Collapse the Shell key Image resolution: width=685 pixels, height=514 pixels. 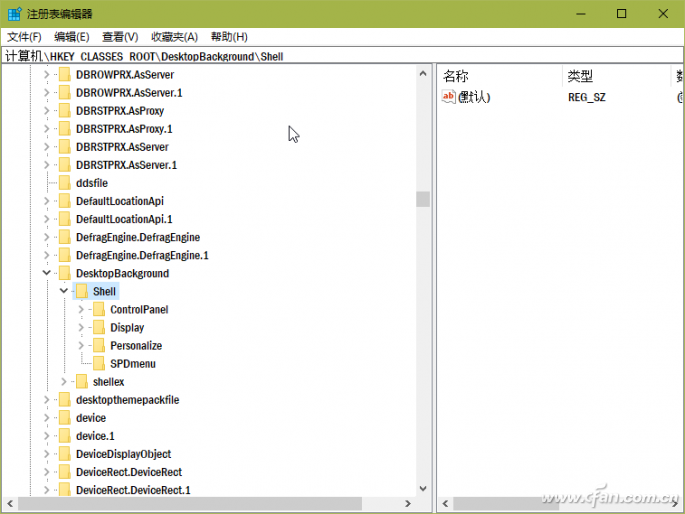(x=64, y=291)
